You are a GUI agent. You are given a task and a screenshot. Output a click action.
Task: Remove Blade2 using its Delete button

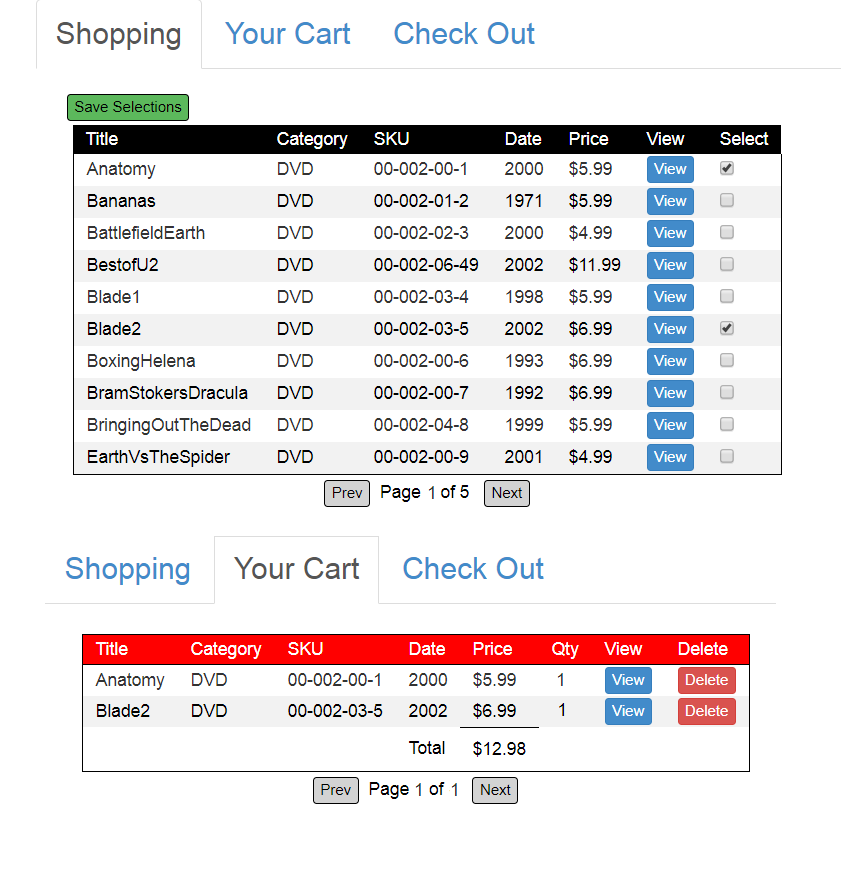tap(706, 711)
